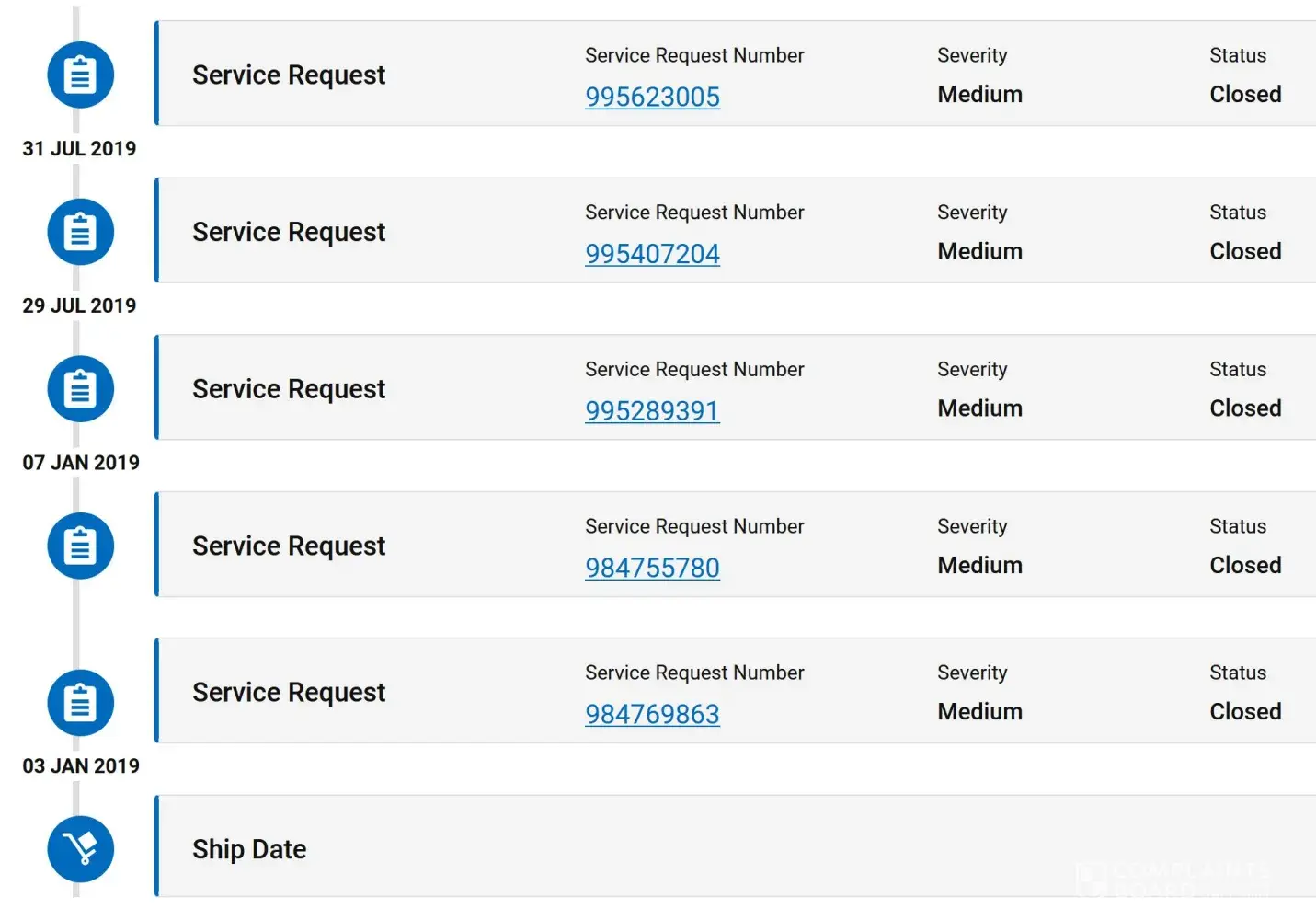
Task: Click clipboard icon beside request 984769863
Action: pos(81,703)
